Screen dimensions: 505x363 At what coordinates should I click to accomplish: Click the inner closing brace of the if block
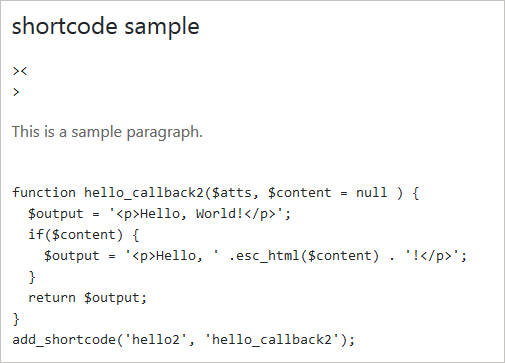(32, 277)
